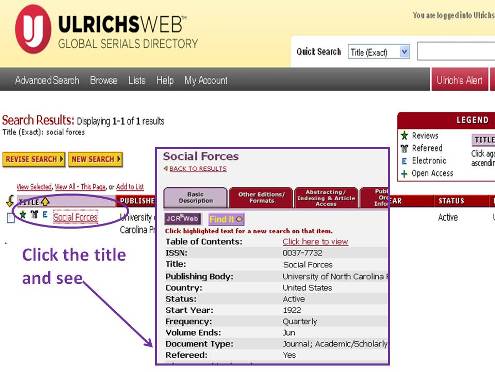Sort by the Status column header
This screenshot has height=372, width=495.
pos(451,201)
